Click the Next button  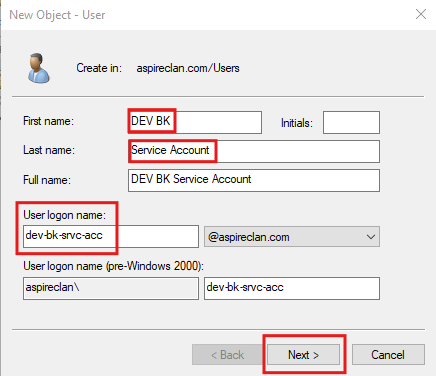(x=303, y=355)
